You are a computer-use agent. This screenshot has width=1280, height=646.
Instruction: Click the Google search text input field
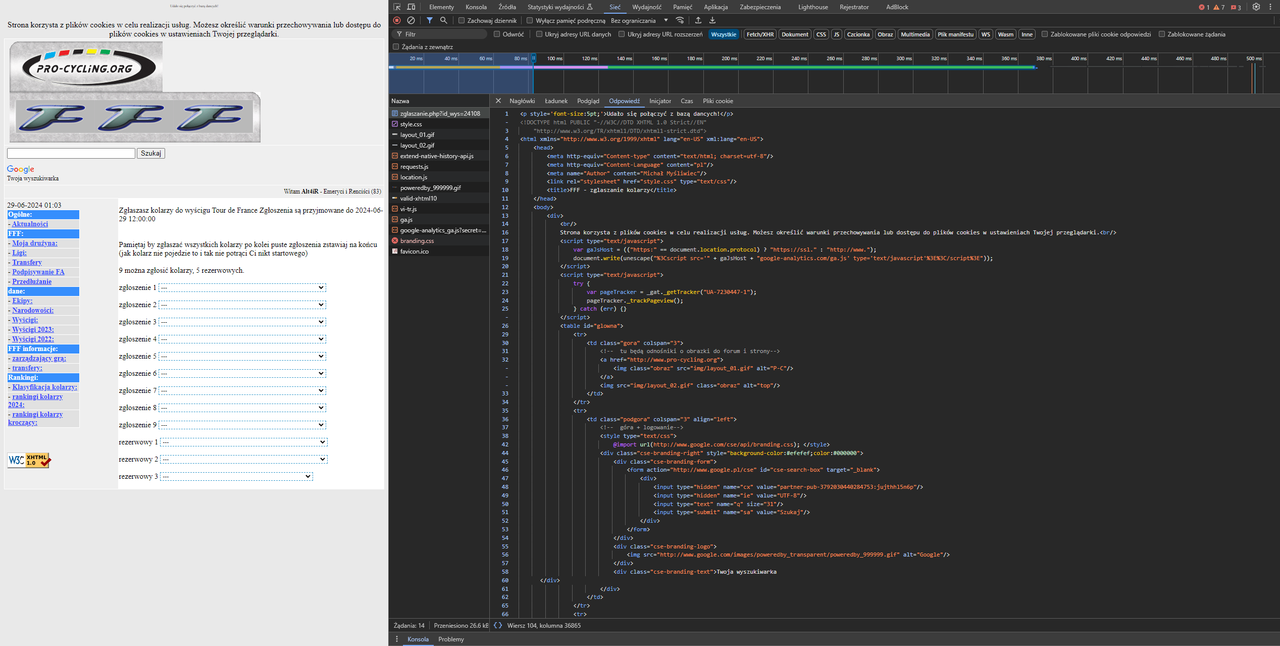(x=71, y=153)
